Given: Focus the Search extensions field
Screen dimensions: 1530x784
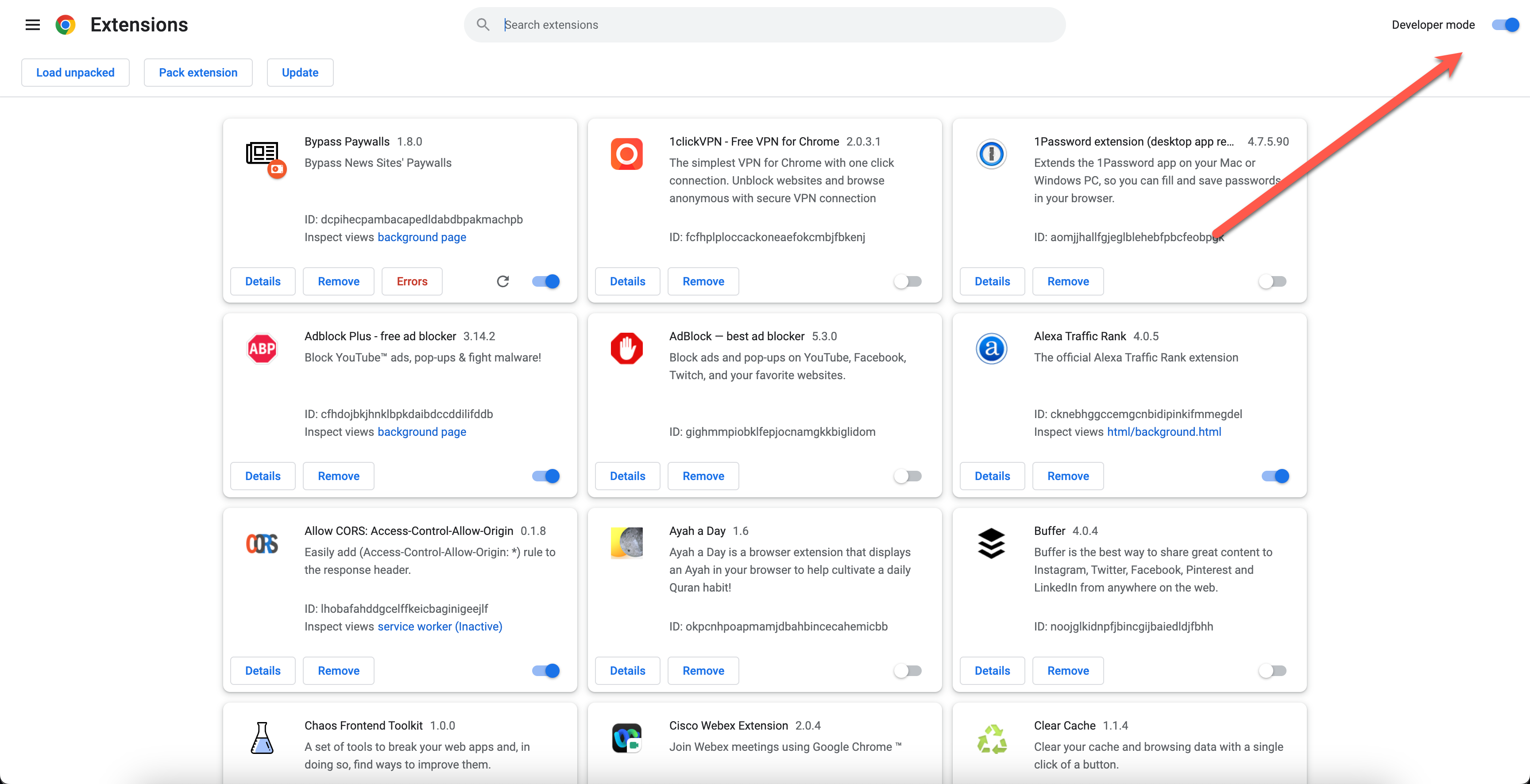Looking at the screenshot, I should pyautogui.click(x=772, y=24).
